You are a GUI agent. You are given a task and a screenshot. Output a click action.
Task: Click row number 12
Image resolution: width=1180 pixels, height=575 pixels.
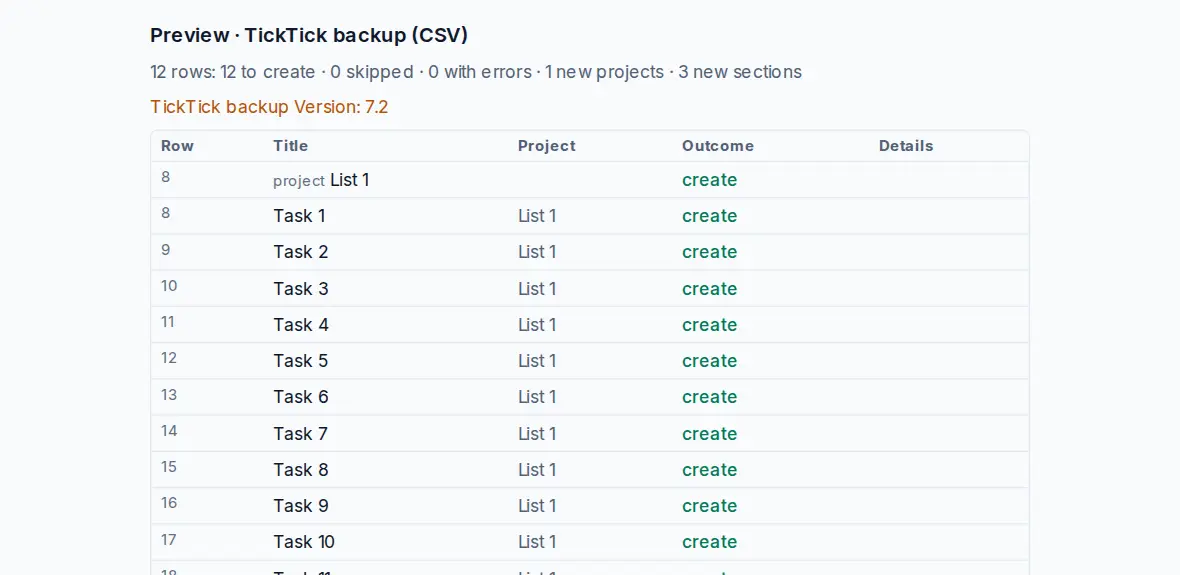(x=169, y=358)
